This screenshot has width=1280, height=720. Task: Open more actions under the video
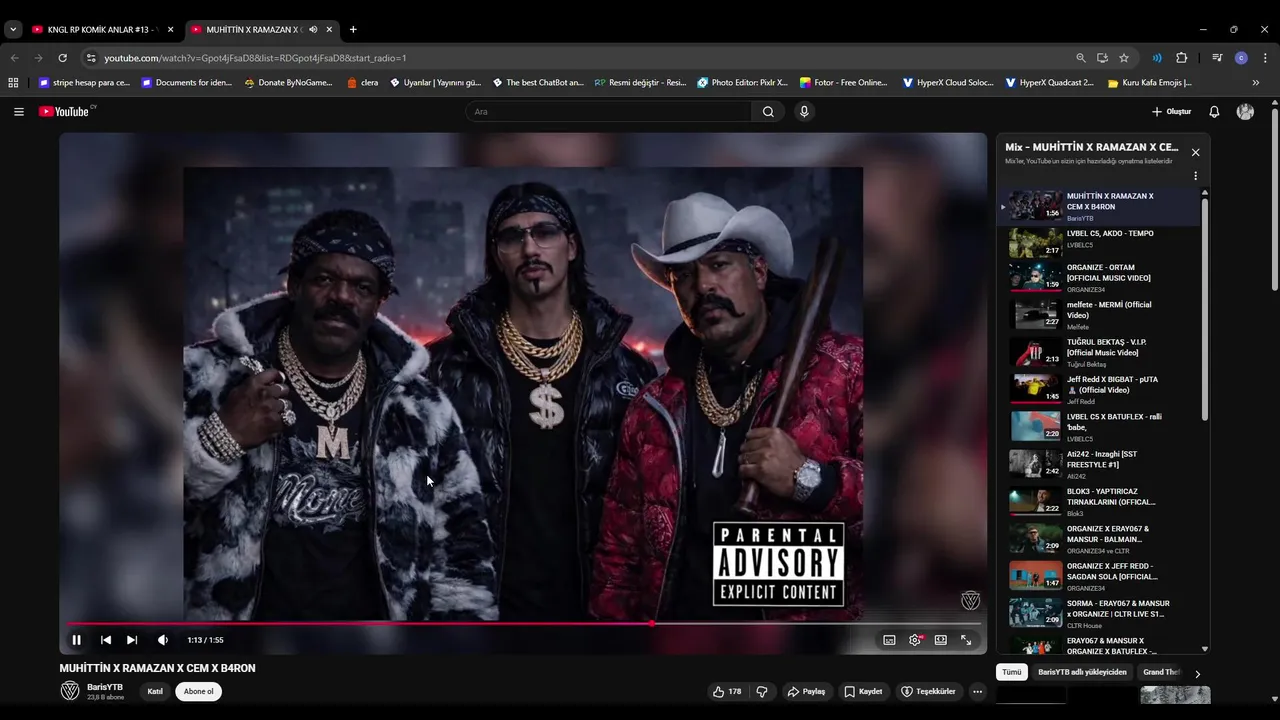click(x=977, y=691)
